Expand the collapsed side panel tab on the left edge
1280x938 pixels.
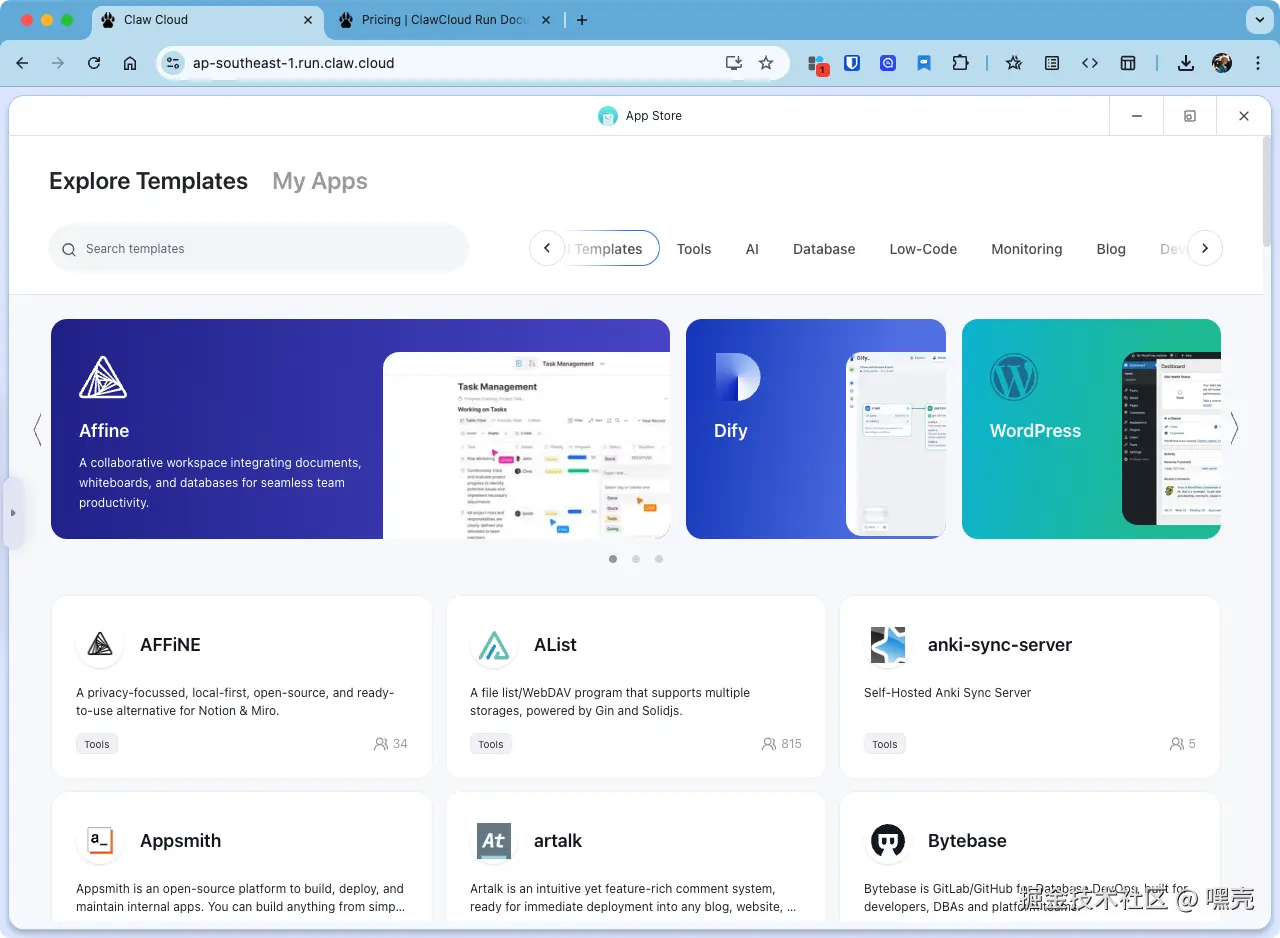[14, 513]
